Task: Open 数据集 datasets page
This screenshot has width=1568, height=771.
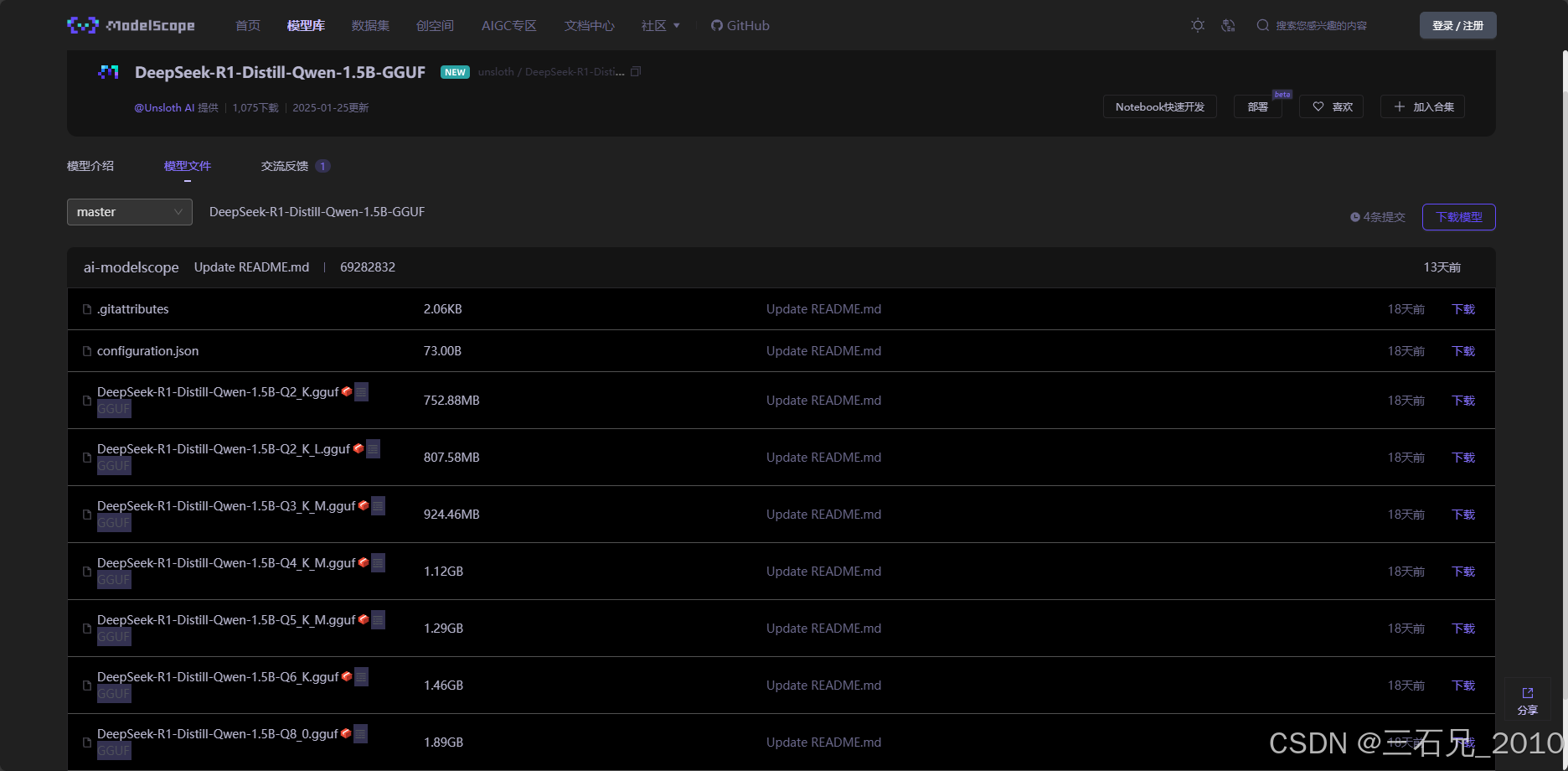Action: (x=370, y=25)
